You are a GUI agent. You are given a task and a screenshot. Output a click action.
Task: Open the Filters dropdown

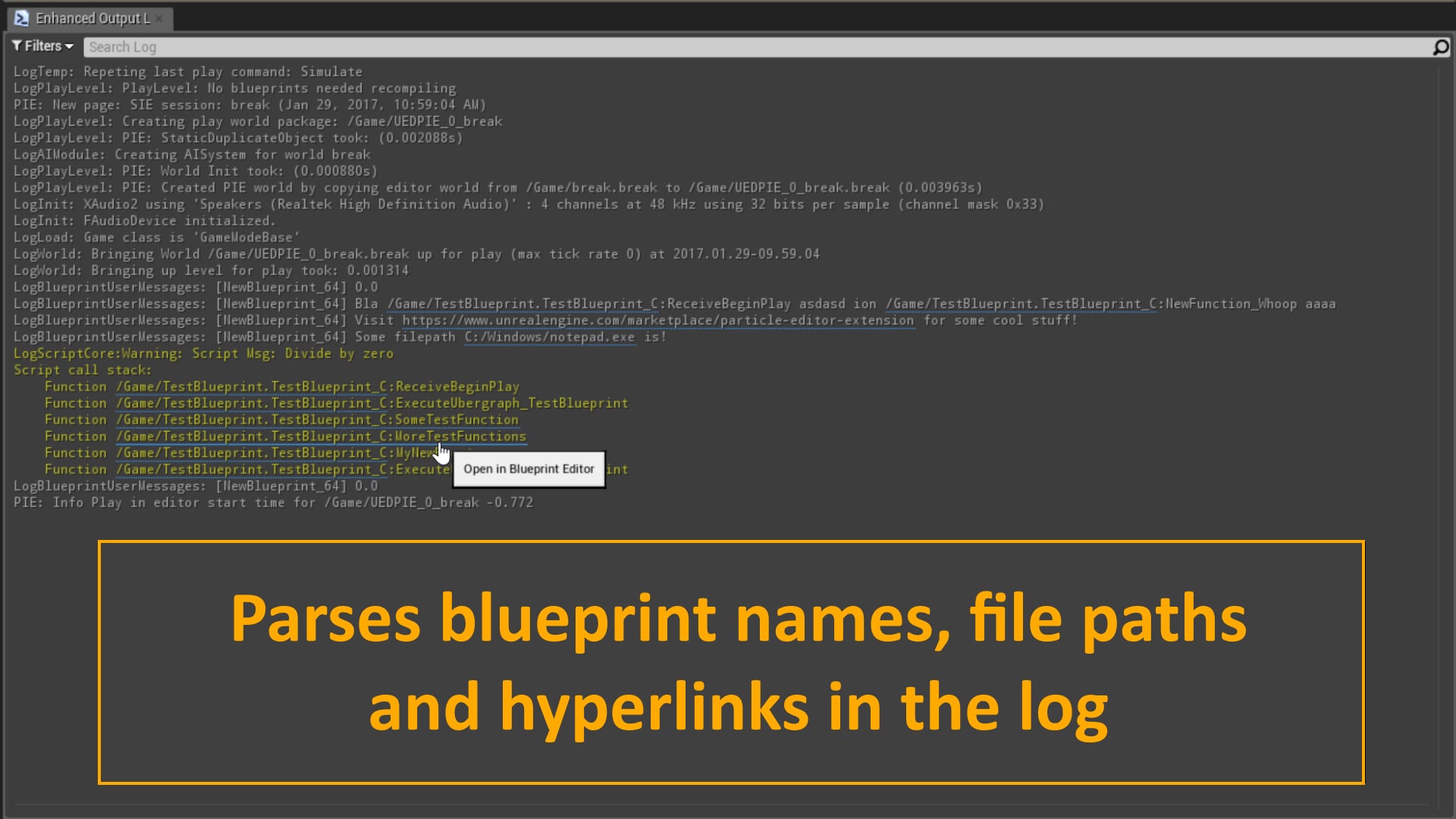tap(42, 46)
